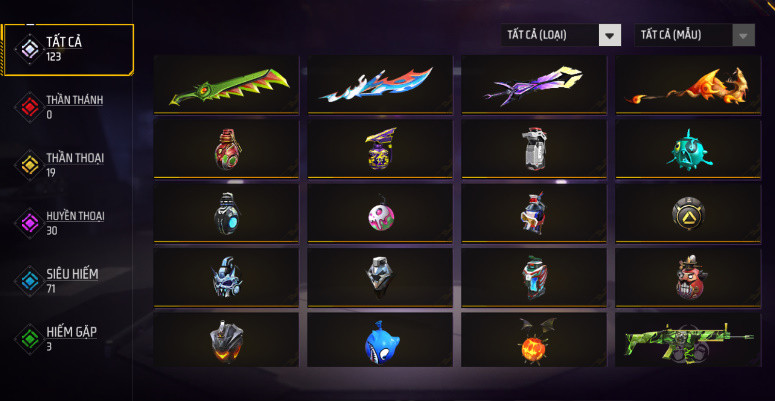Image resolution: width=775 pixels, height=401 pixels.
Task: Select the black-gold triangle emblem grenade
Action: pyautogui.click(x=688, y=213)
